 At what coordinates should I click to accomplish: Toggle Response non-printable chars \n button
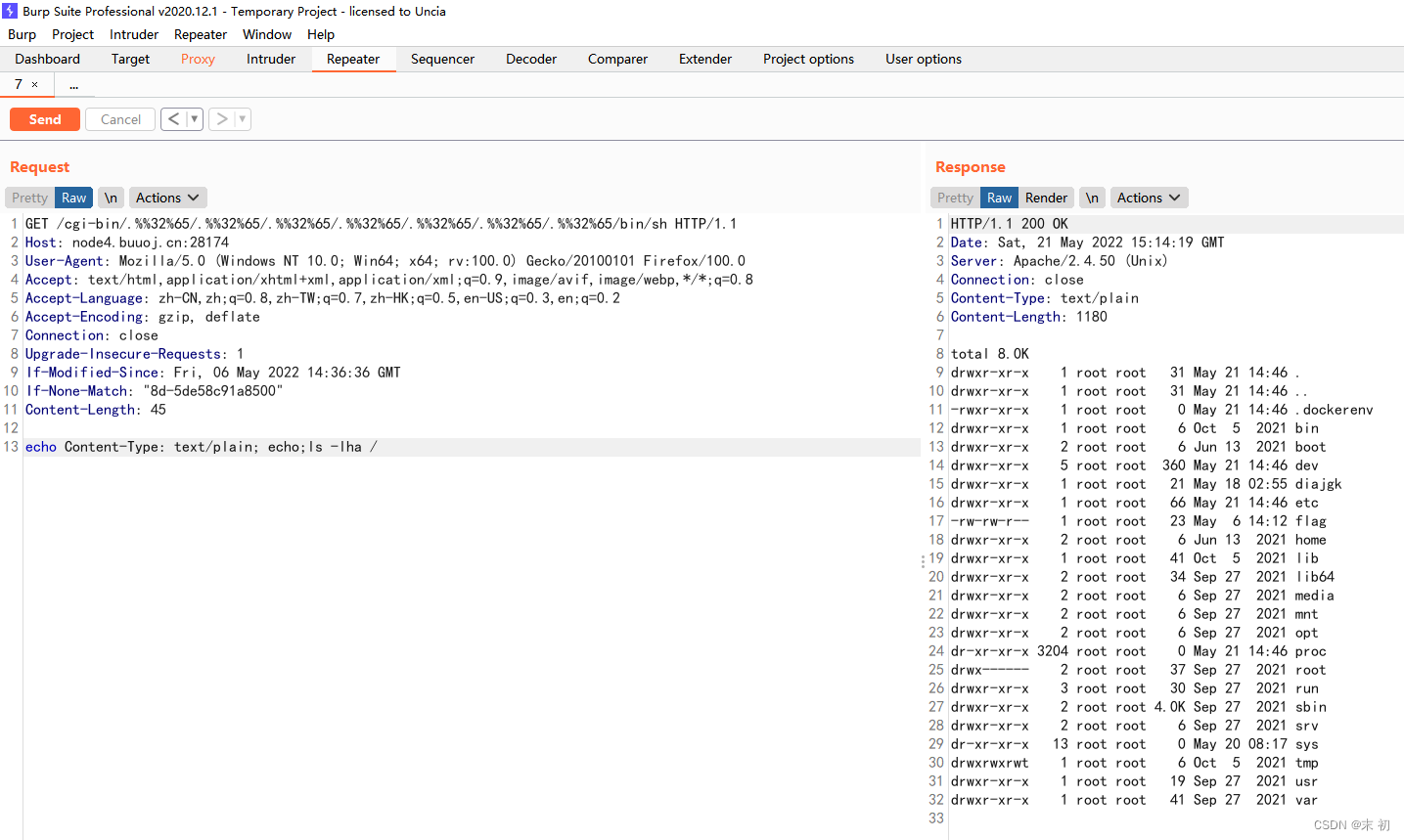point(1092,198)
